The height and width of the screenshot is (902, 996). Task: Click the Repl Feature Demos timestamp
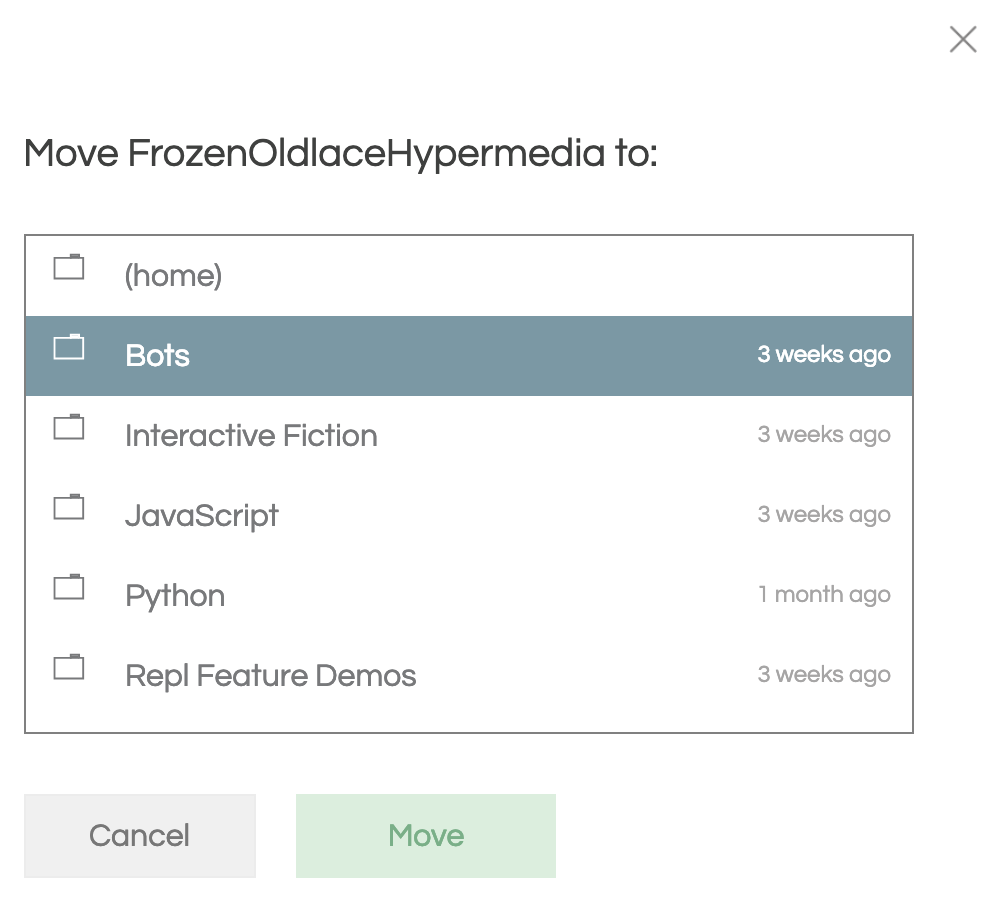(x=824, y=675)
